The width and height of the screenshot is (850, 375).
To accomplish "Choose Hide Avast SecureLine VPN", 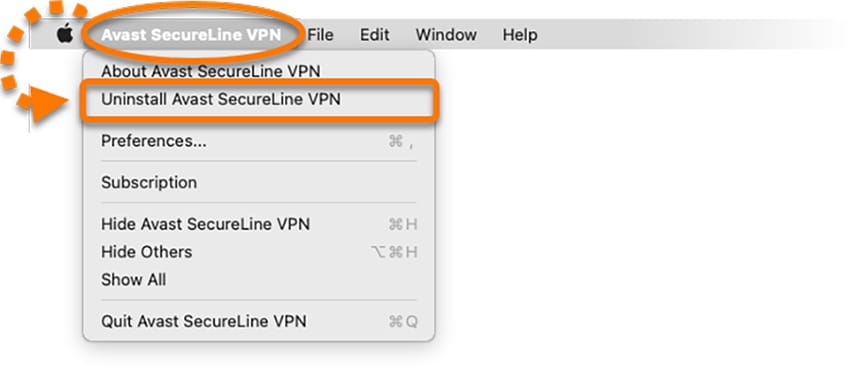I will tap(259, 224).
